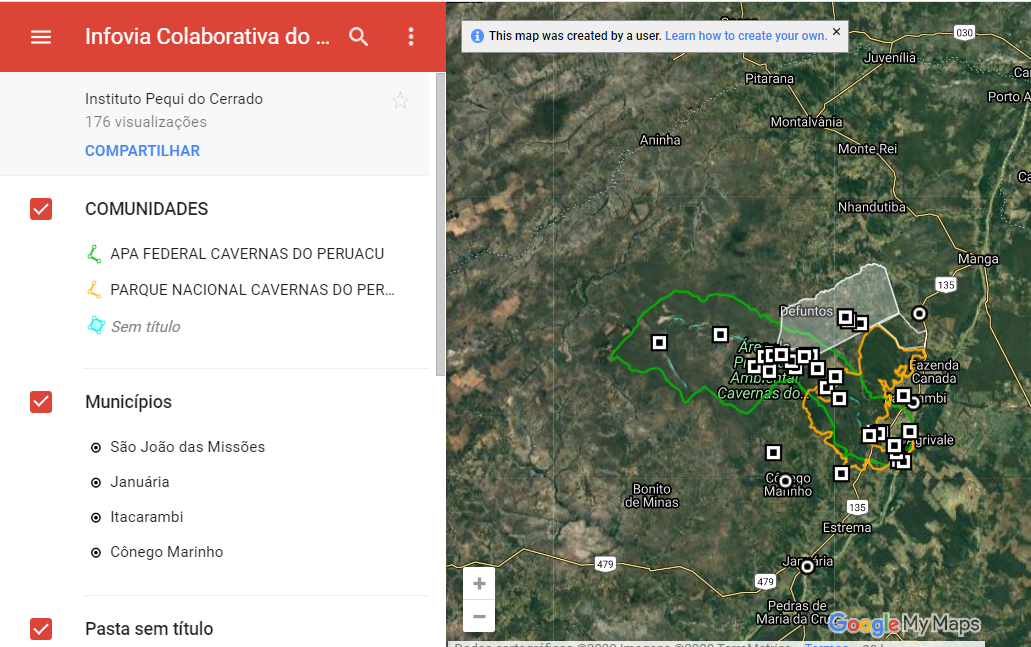Click the São João das Missões marker icon
Image resolution: width=1031 pixels, height=647 pixels.
95,447
